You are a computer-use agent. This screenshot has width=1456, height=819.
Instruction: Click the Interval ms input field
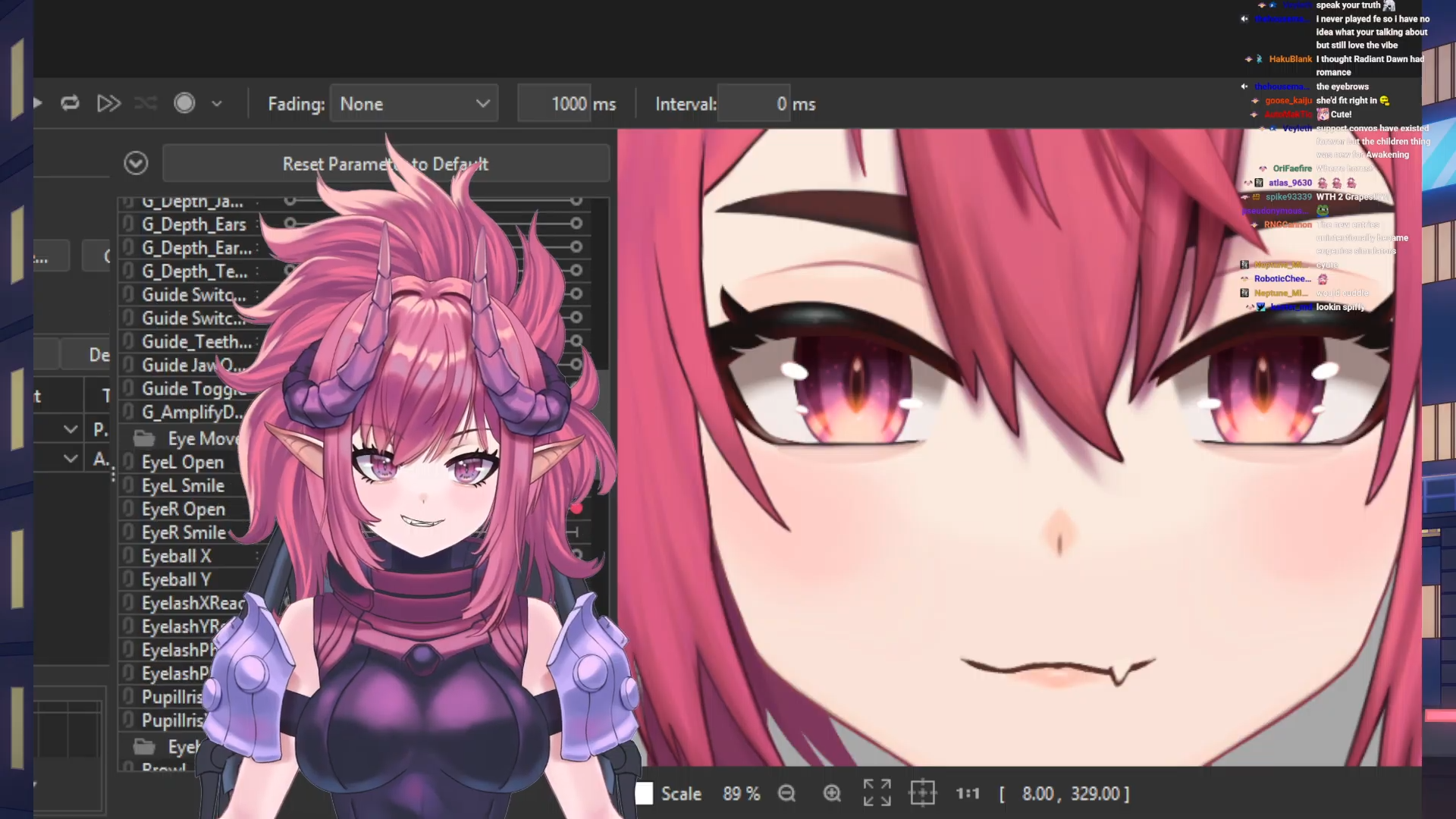tap(755, 104)
